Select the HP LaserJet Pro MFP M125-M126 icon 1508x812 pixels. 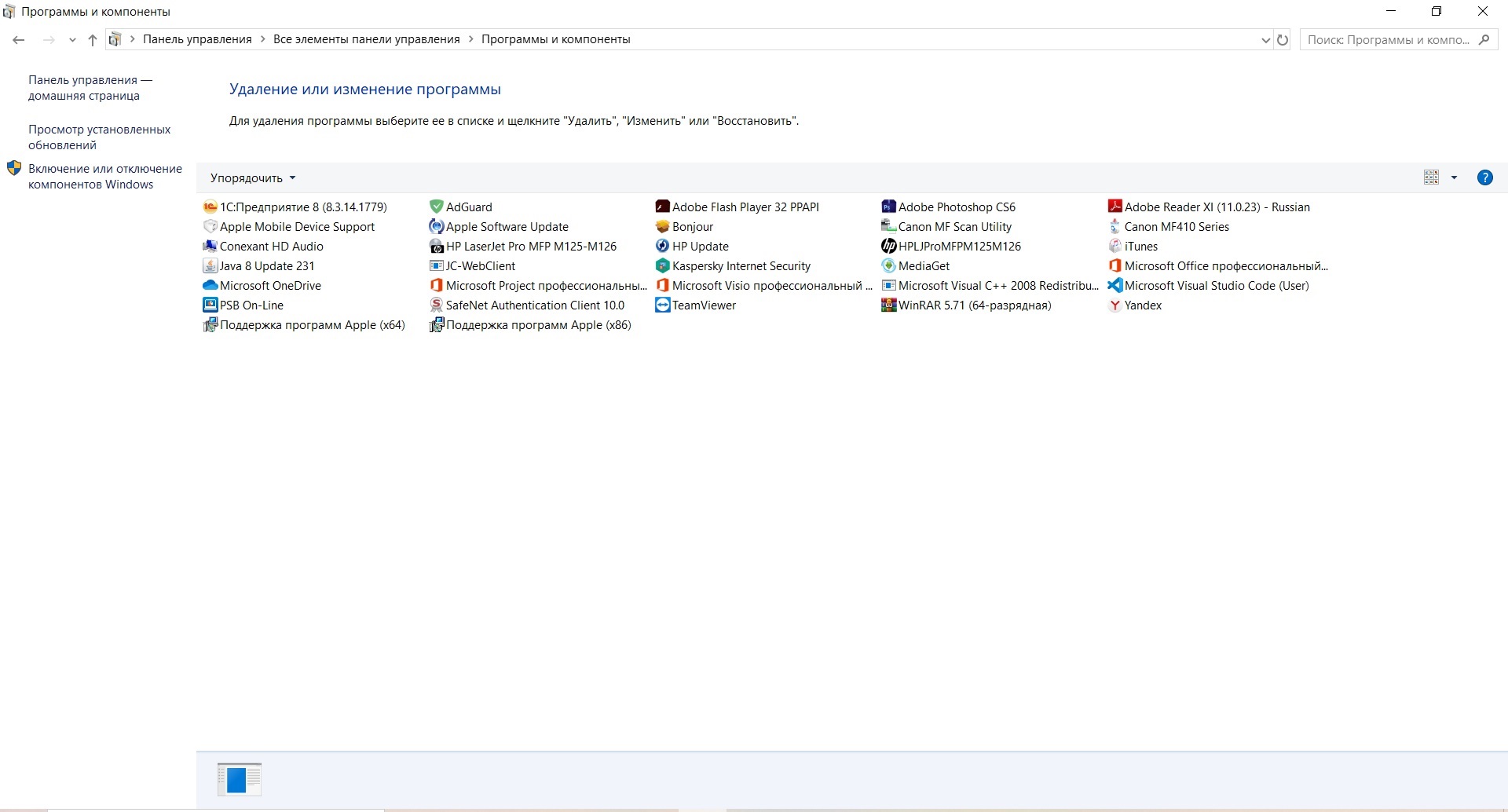pos(436,247)
